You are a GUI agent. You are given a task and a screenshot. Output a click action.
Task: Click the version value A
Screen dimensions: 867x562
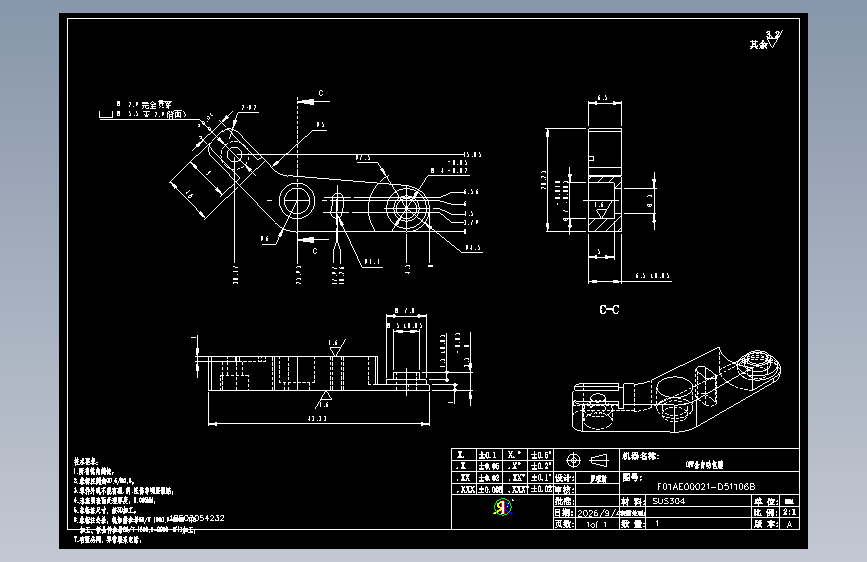(790, 524)
